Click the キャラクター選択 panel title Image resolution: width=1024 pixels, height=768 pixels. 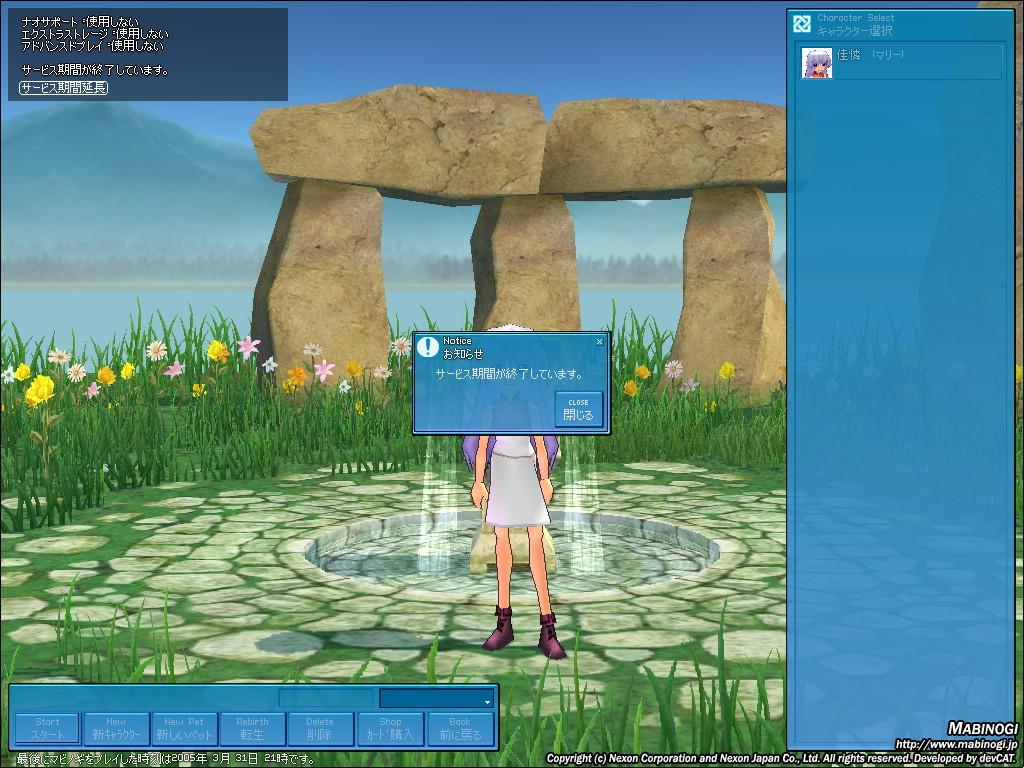point(855,31)
